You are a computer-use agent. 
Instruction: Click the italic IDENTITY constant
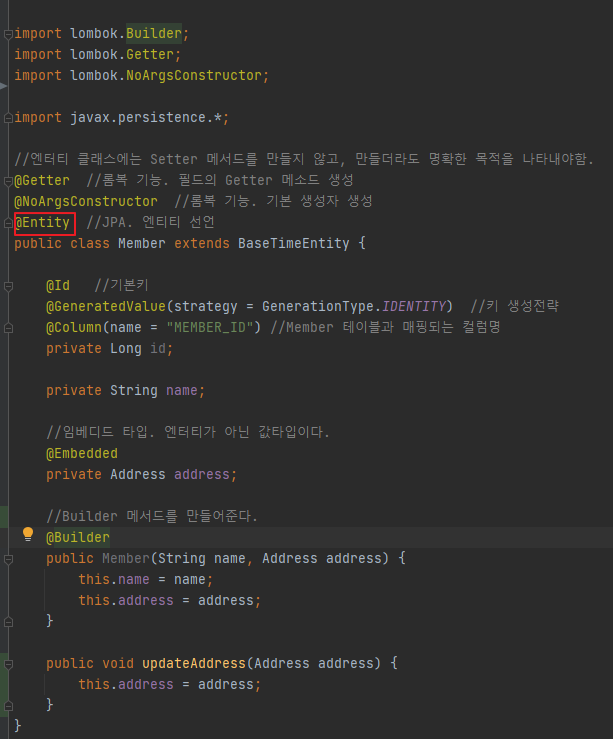click(413, 306)
